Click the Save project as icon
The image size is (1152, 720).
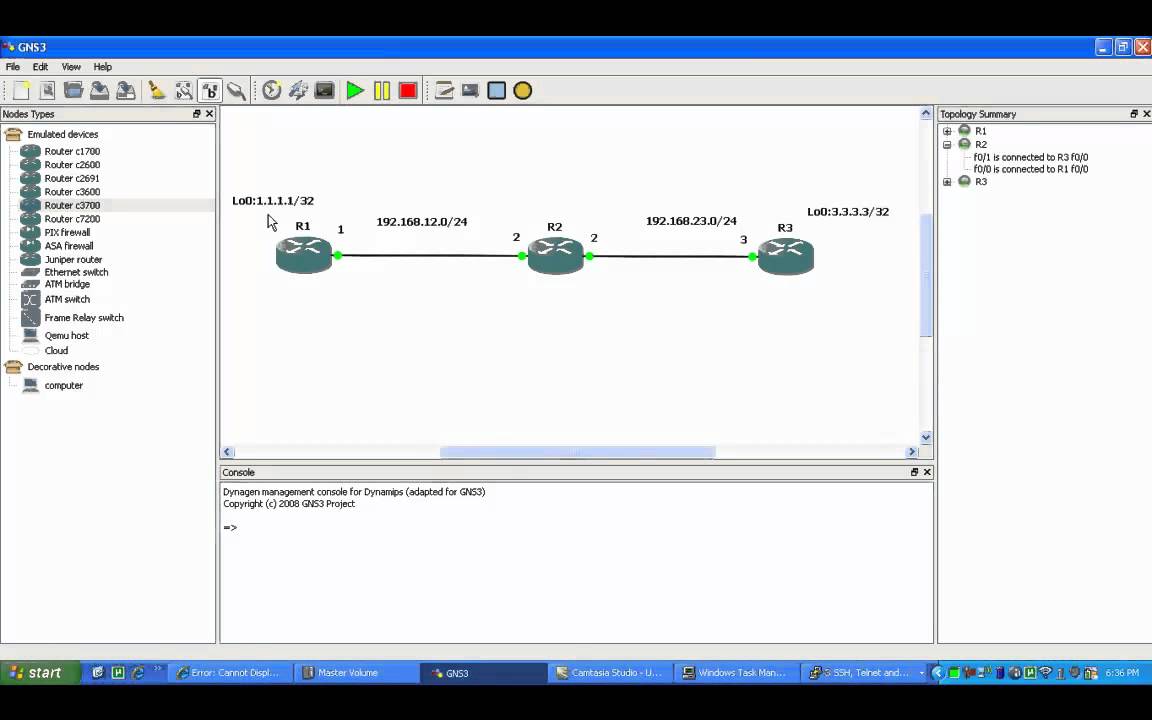tap(126, 90)
